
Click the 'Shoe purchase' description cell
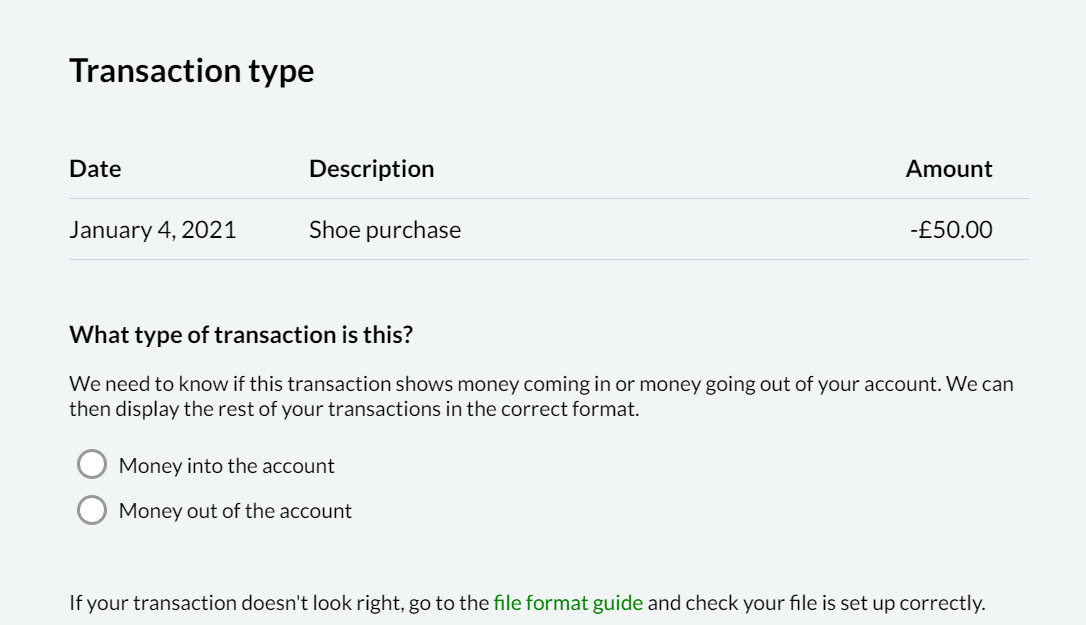click(385, 230)
